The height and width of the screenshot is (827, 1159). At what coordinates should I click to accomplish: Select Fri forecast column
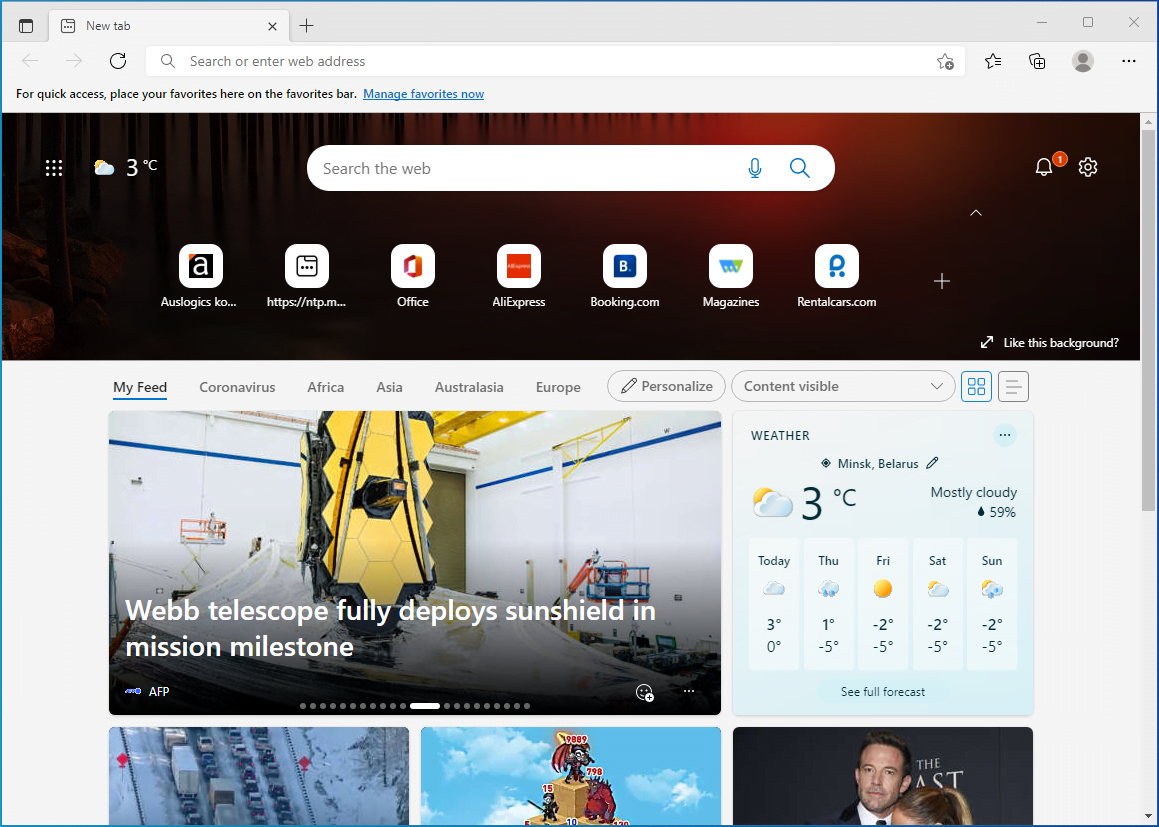883,604
